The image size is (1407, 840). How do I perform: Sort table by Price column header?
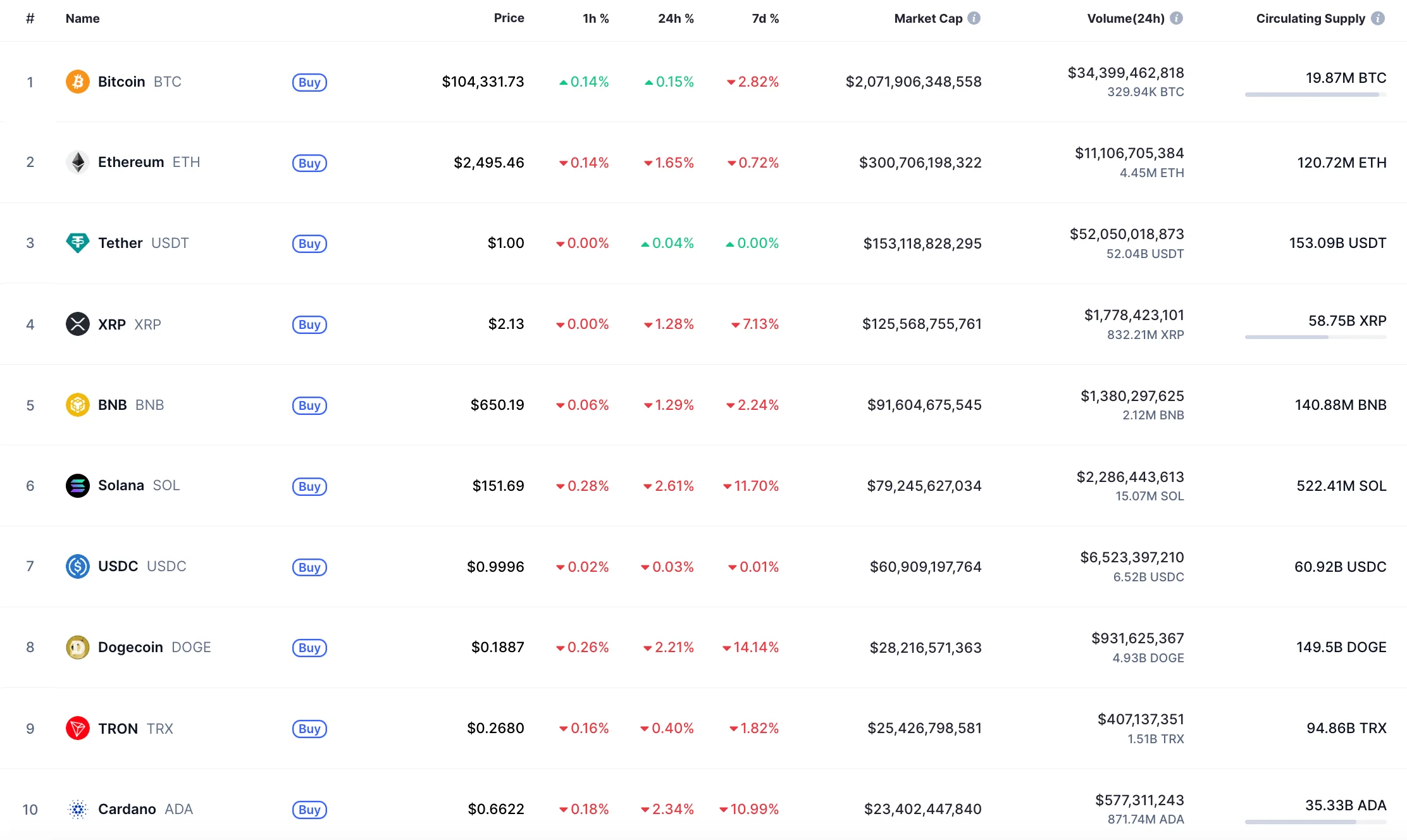tap(509, 18)
